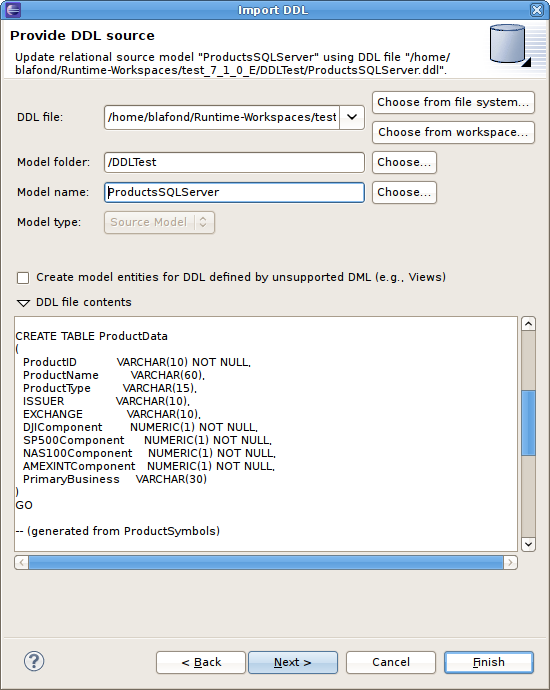Click Choose from workspace button
Image resolution: width=550 pixels, height=690 pixels.
point(453,132)
